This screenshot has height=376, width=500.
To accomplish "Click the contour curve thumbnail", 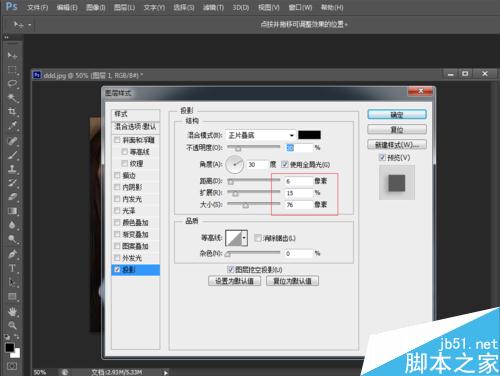I will [234, 238].
